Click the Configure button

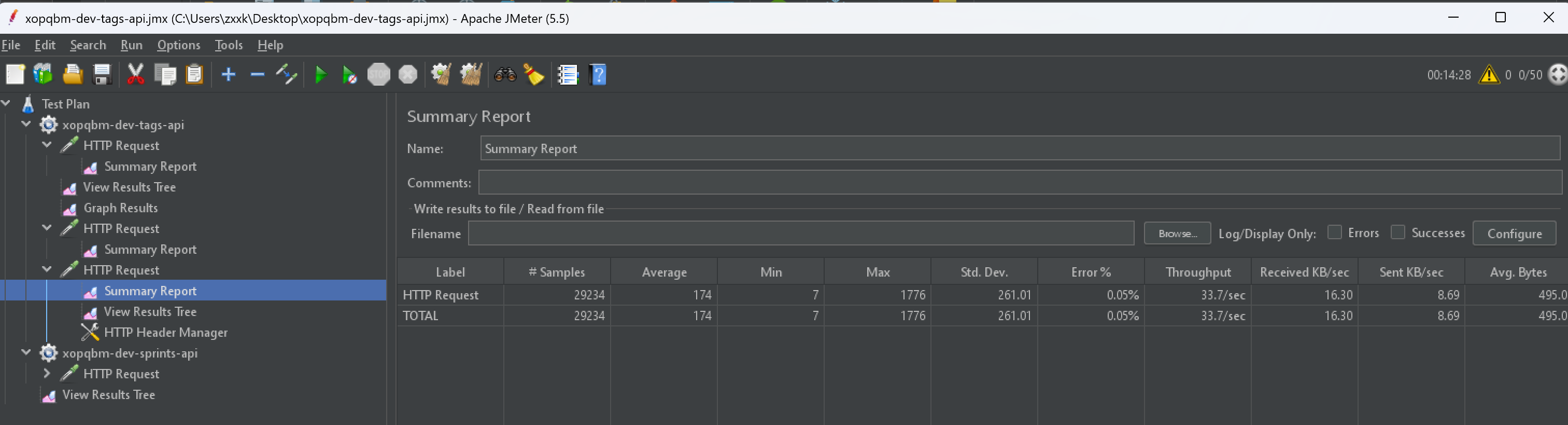[1515, 234]
